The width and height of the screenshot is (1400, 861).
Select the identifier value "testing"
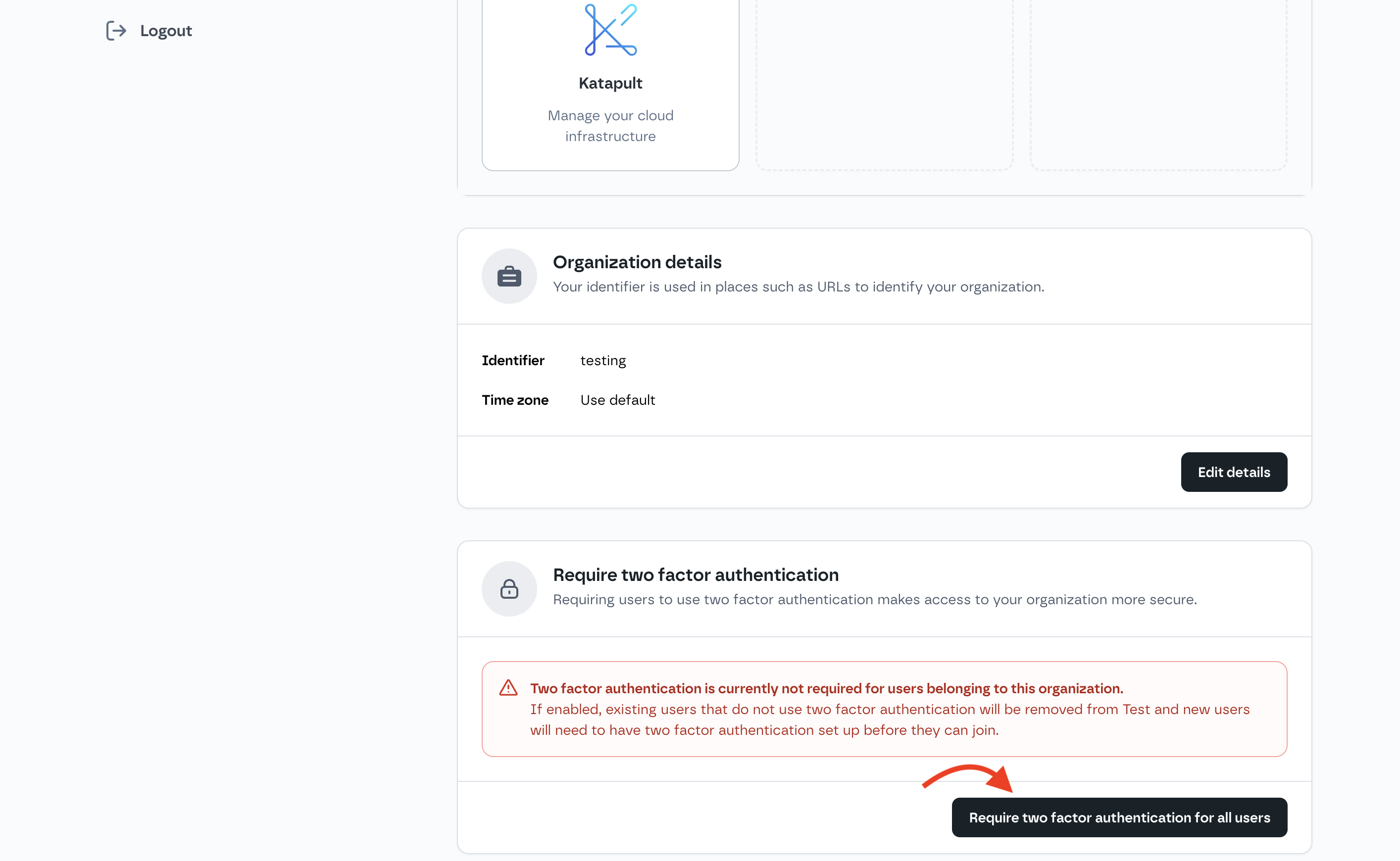[603, 360]
